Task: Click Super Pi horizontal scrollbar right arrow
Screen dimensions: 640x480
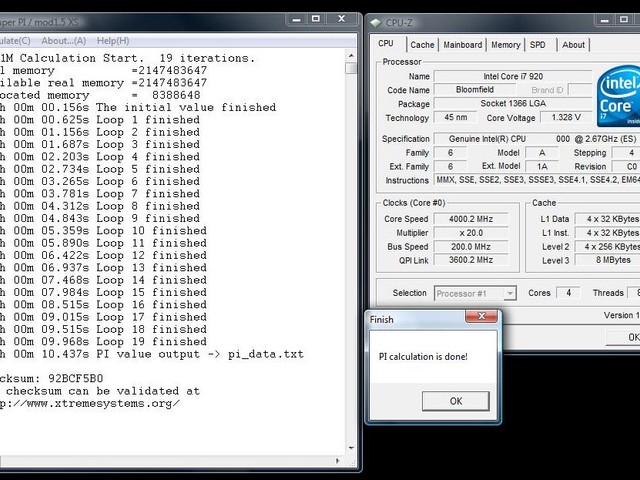Action: 338,461
